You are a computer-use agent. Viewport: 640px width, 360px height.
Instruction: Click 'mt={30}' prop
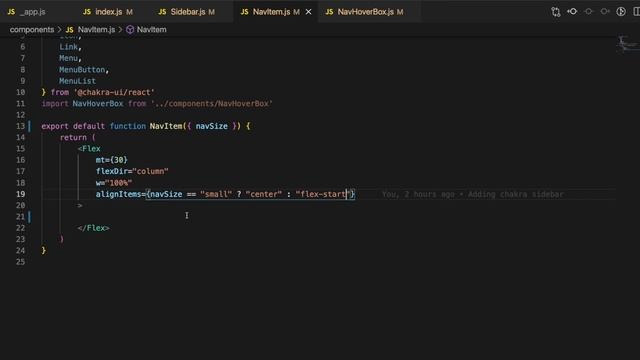(111, 160)
